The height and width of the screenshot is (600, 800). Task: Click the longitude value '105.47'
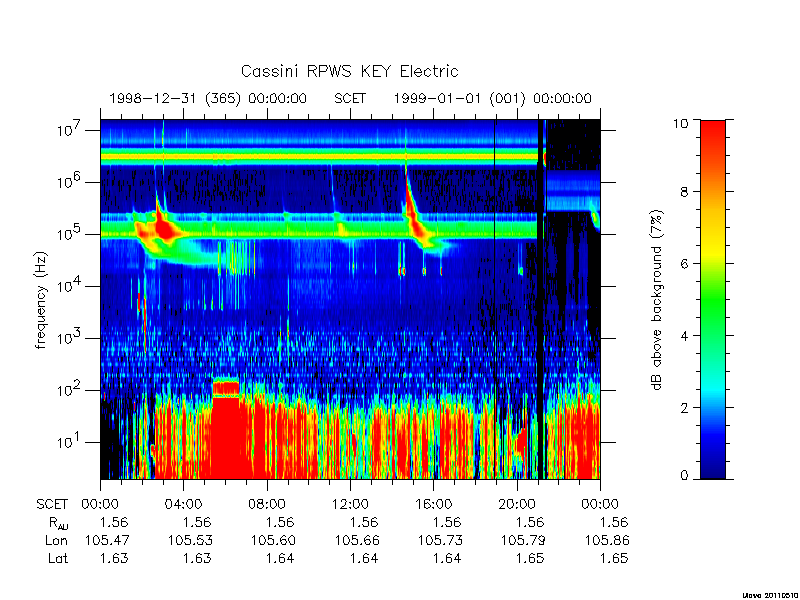pos(107,540)
